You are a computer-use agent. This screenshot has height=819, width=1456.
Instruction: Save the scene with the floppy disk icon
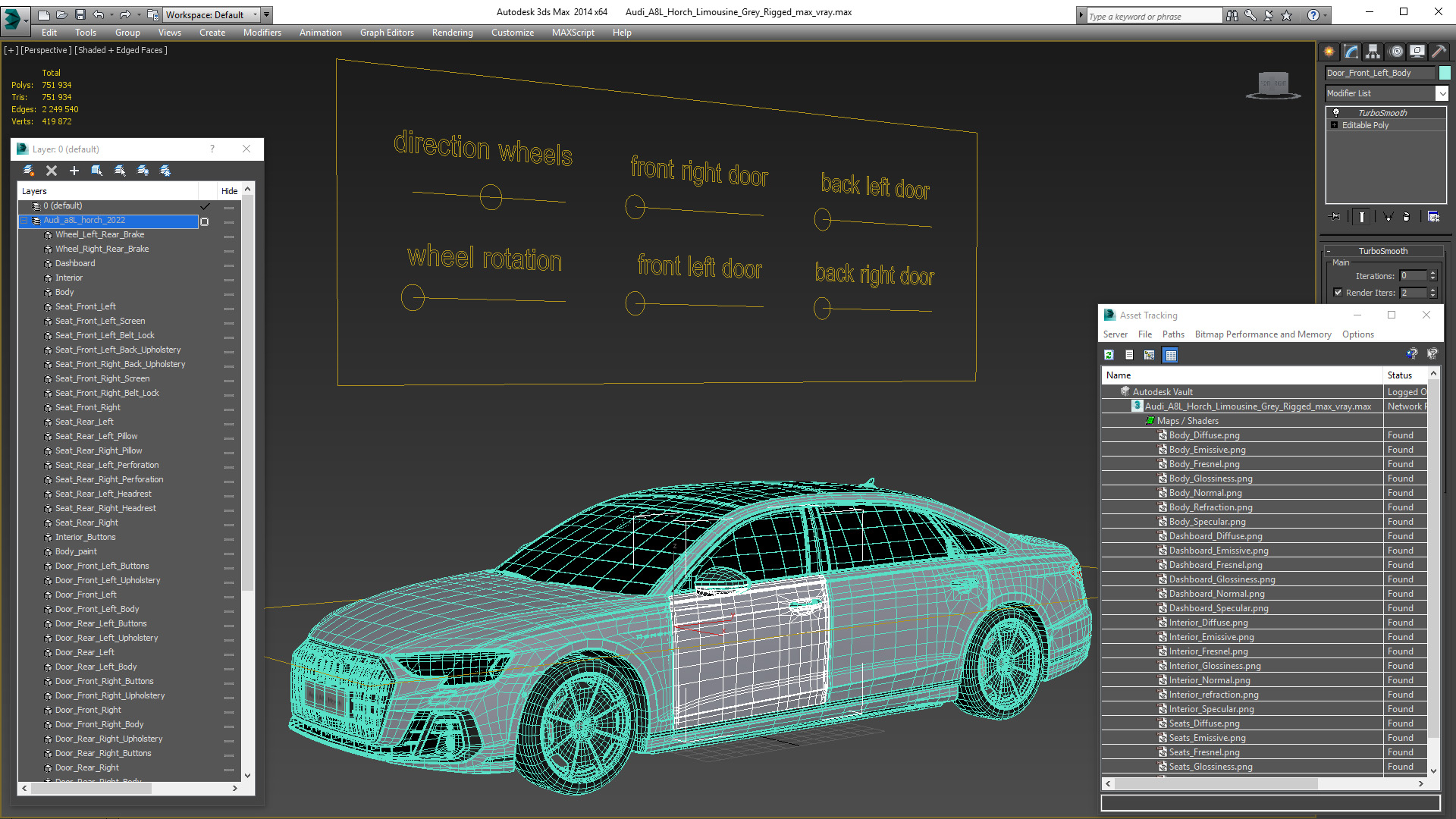pos(79,14)
